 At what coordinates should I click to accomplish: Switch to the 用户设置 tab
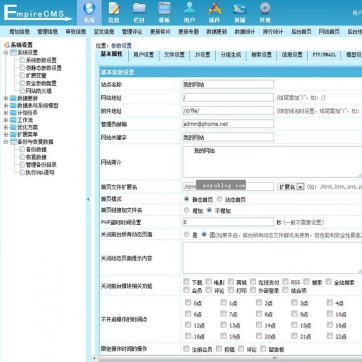(144, 55)
